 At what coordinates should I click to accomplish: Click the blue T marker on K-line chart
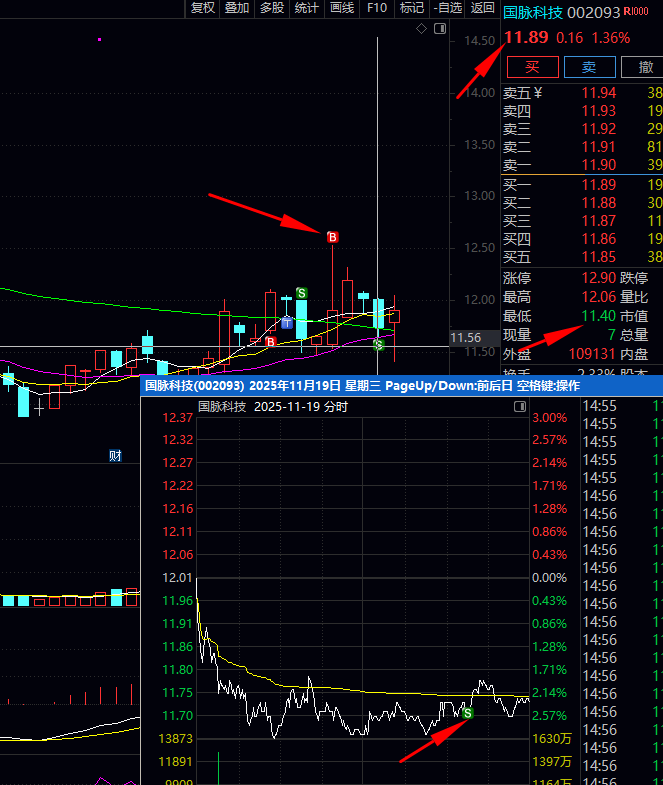[287, 323]
